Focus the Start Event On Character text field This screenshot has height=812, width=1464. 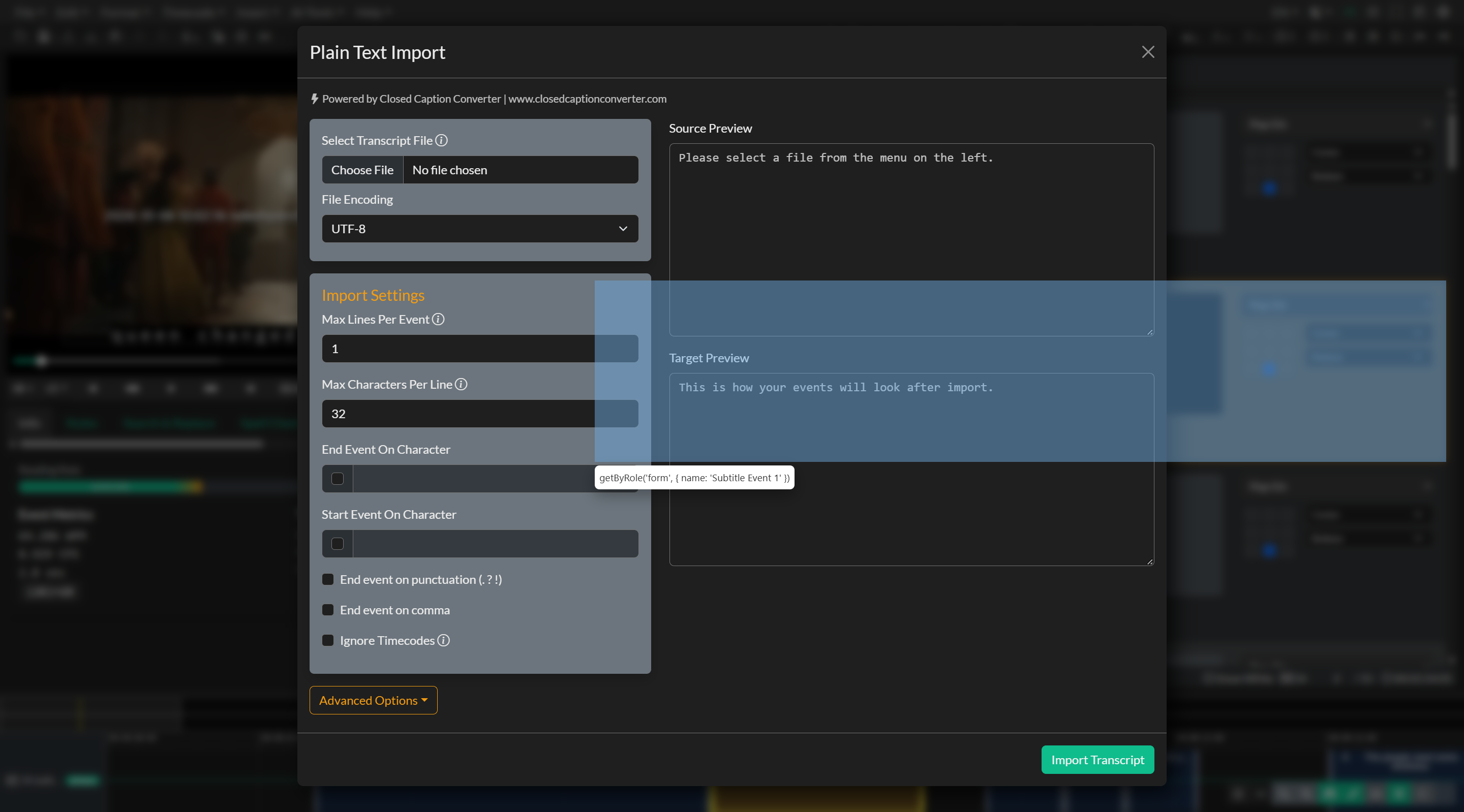click(495, 544)
